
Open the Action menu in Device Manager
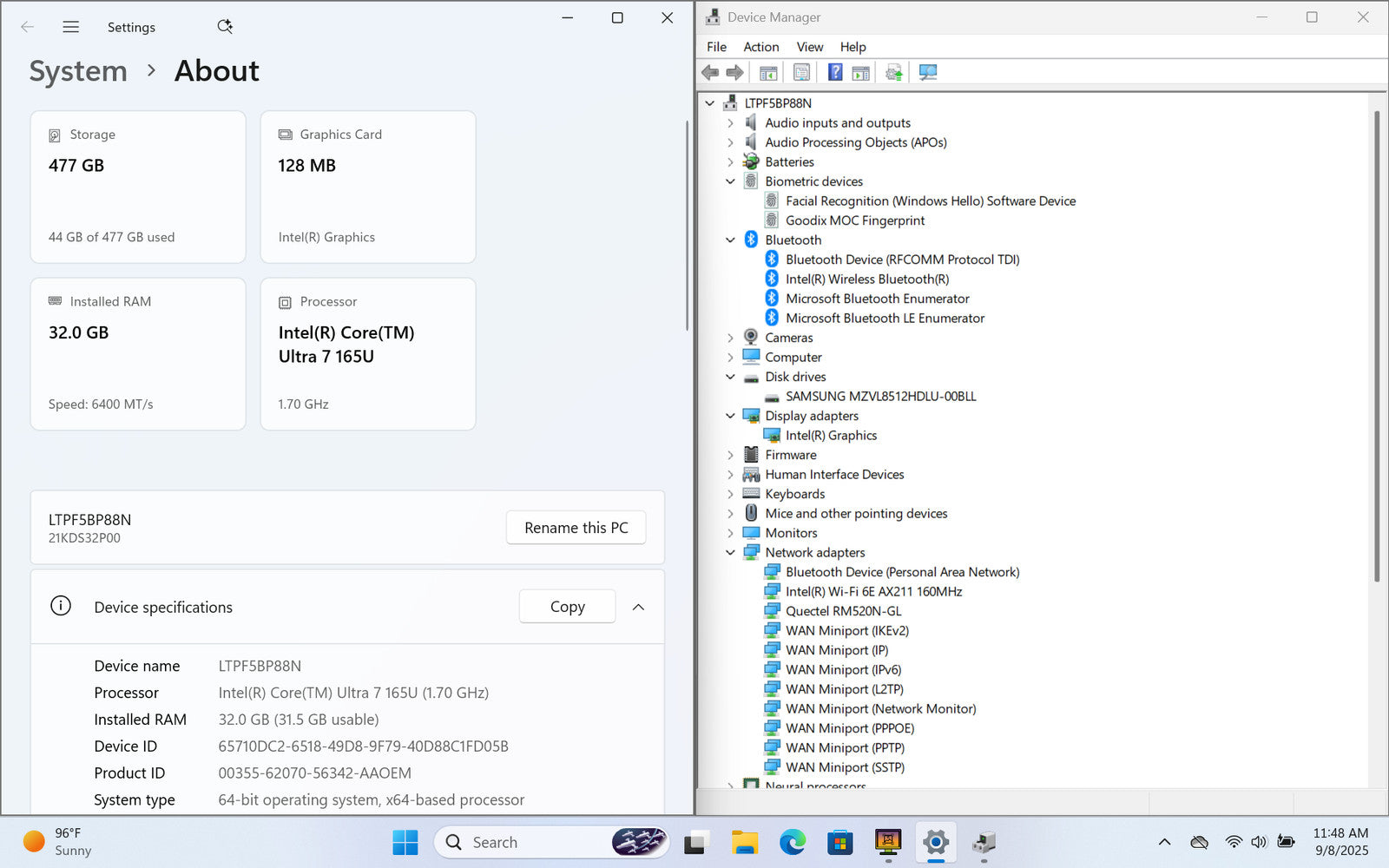tap(760, 47)
